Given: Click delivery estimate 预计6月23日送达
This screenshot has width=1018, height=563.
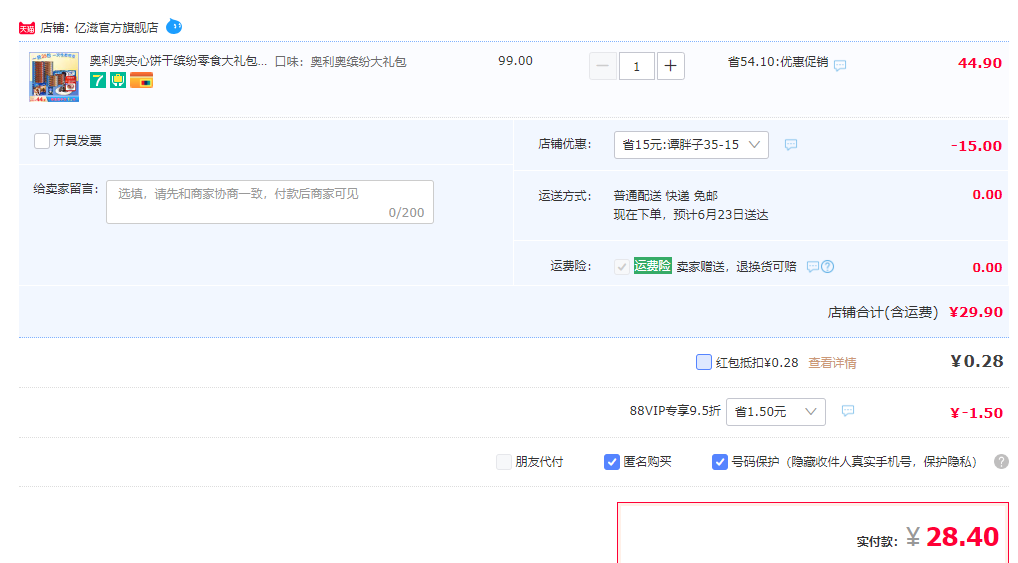Looking at the screenshot, I should point(721,215).
